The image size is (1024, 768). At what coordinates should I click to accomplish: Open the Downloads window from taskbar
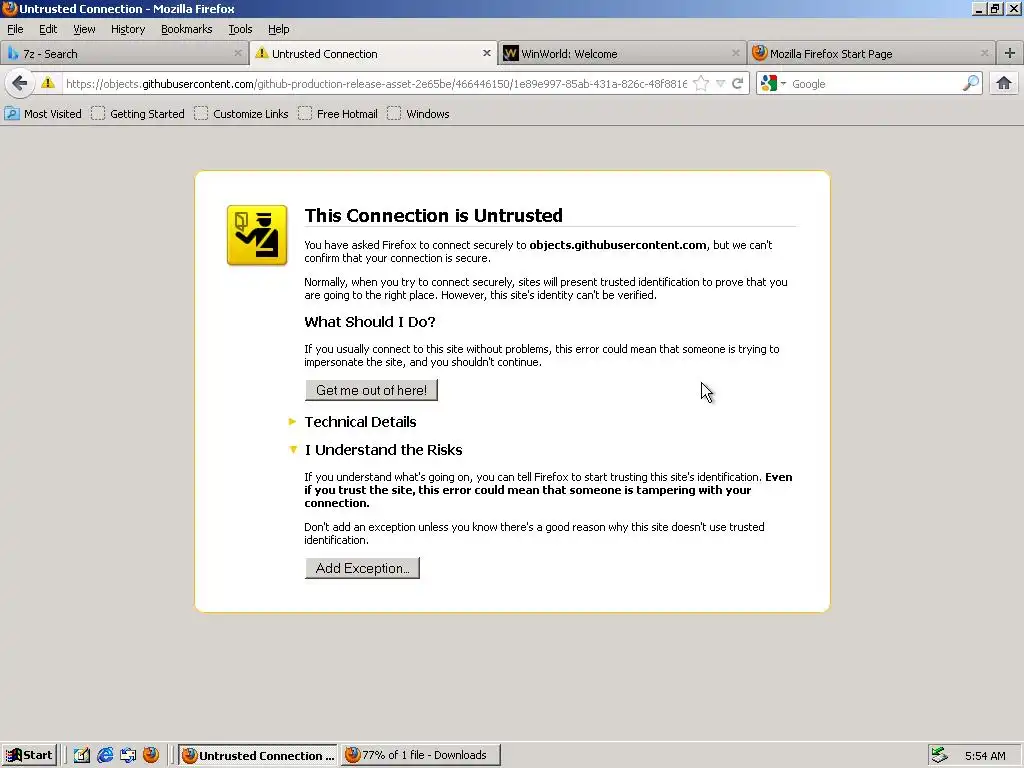click(421, 756)
